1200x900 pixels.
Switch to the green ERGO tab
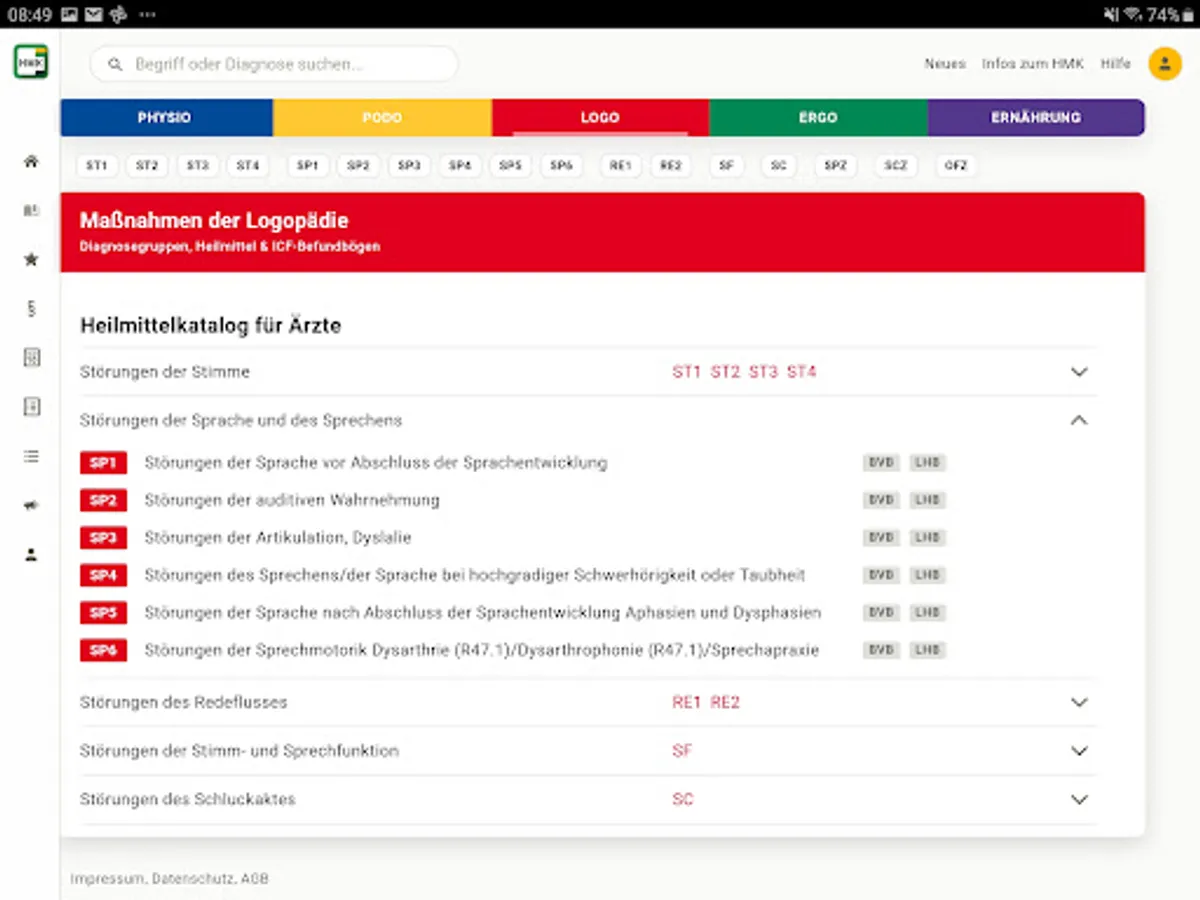point(817,117)
